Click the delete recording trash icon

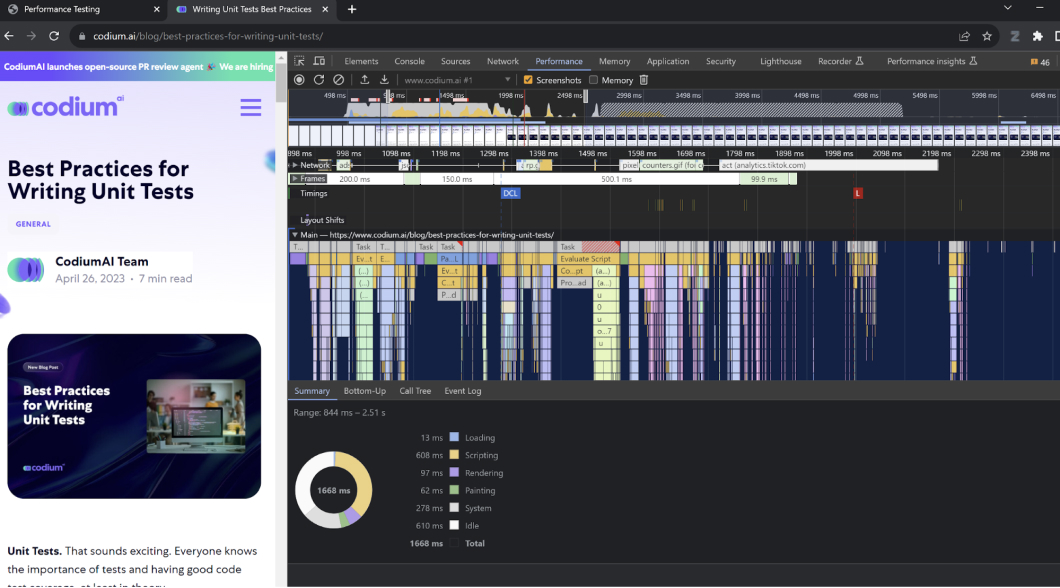(643, 80)
